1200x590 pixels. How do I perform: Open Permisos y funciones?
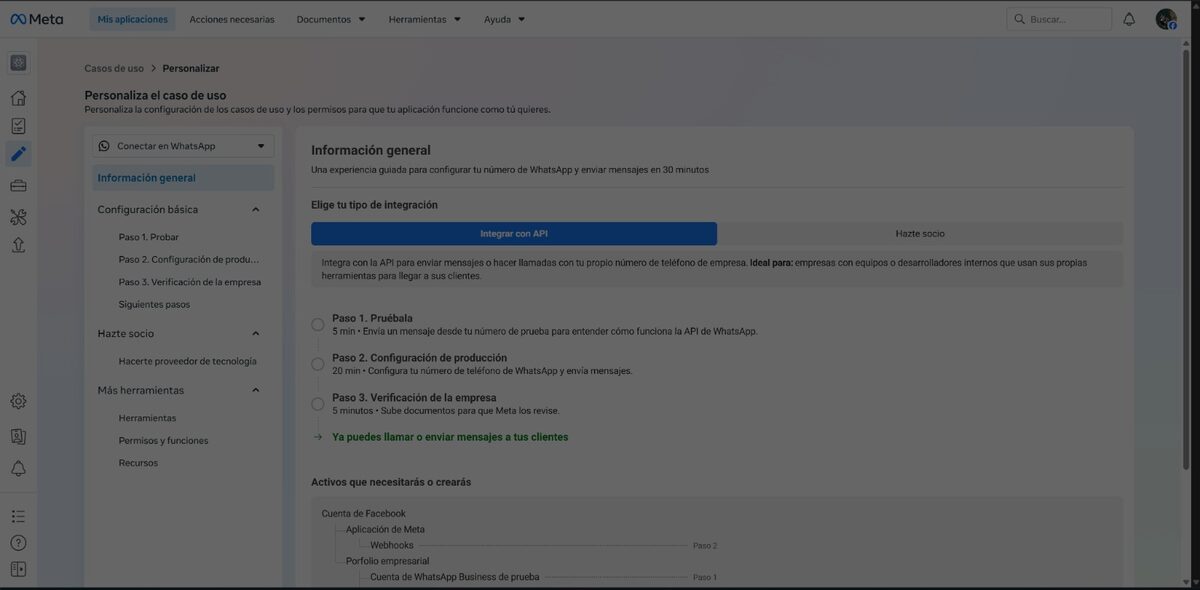pyautogui.click(x=163, y=440)
